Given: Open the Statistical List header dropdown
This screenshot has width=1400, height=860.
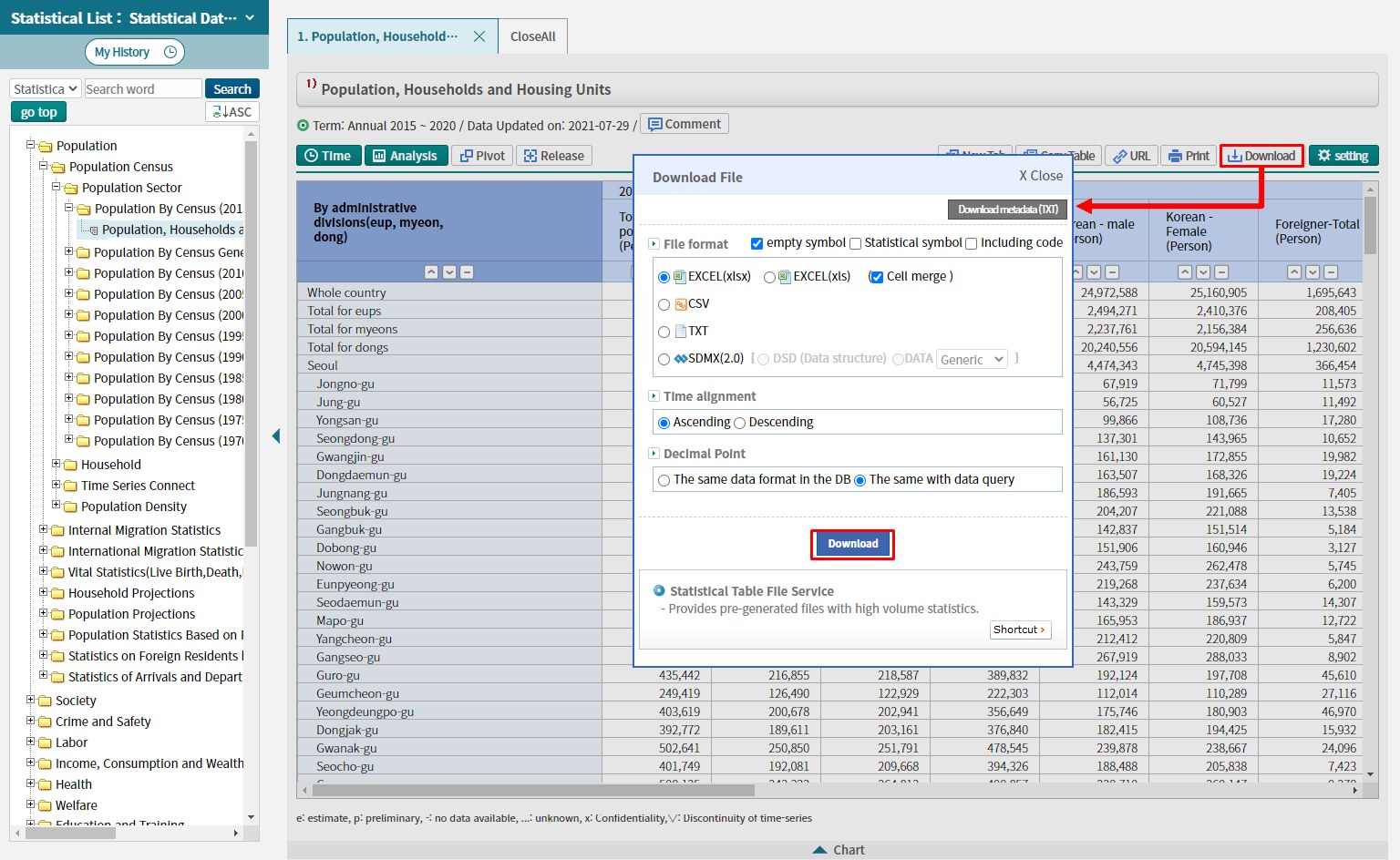Looking at the screenshot, I should click(250, 18).
